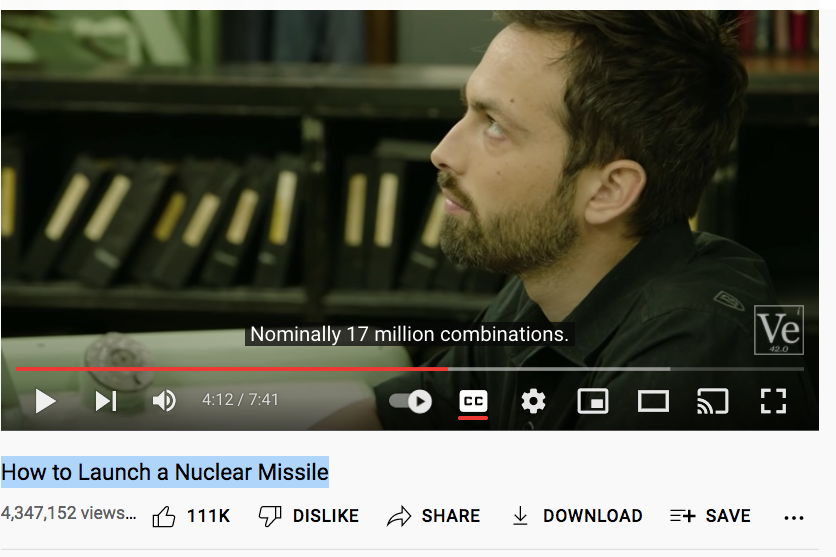Click the SHARE button
The image size is (836, 557).
click(x=433, y=516)
